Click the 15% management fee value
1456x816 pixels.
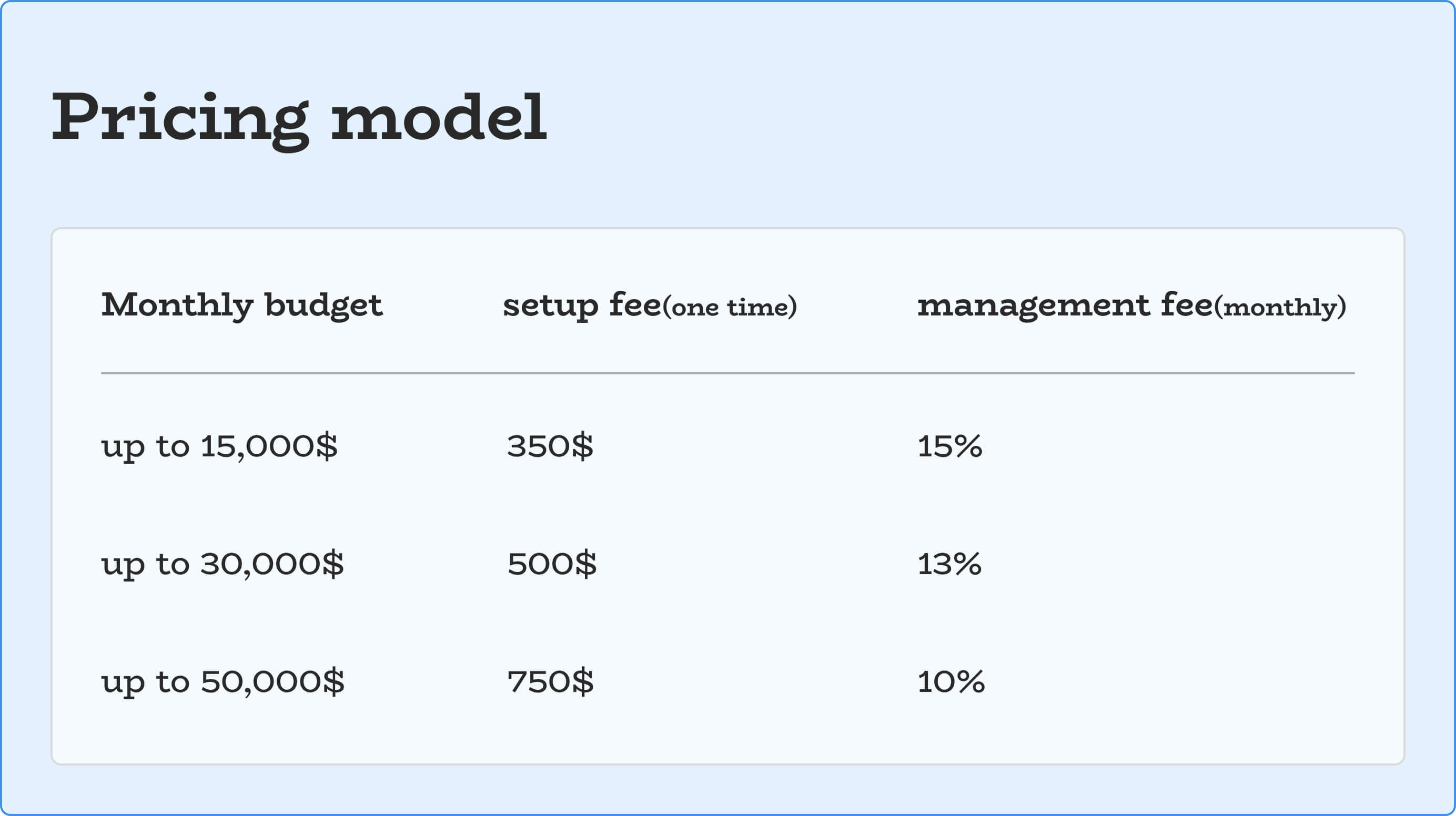949,446
